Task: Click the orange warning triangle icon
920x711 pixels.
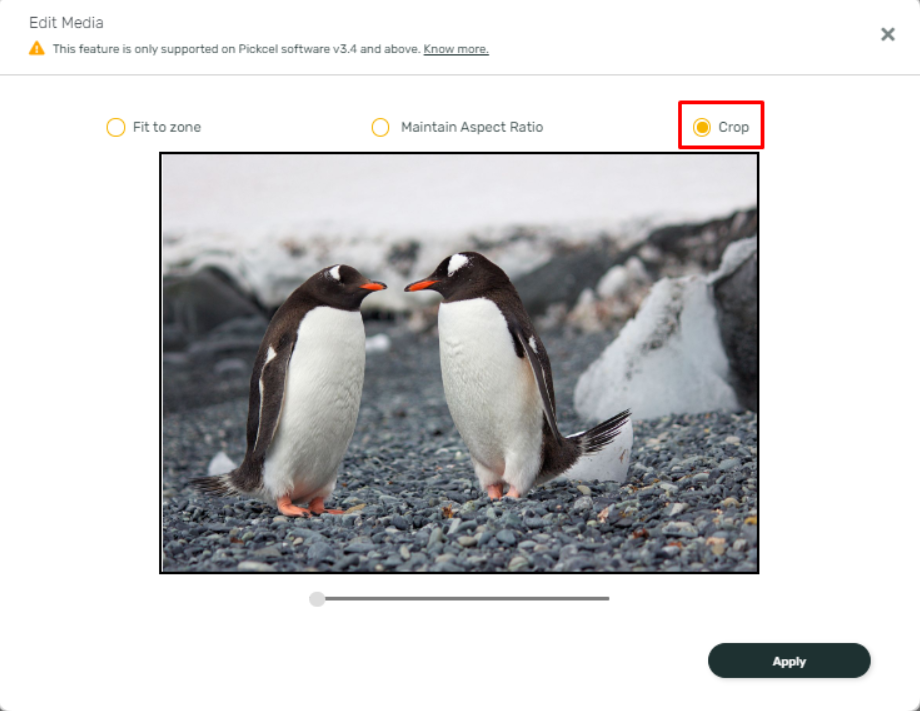Action: click(36, 48)
